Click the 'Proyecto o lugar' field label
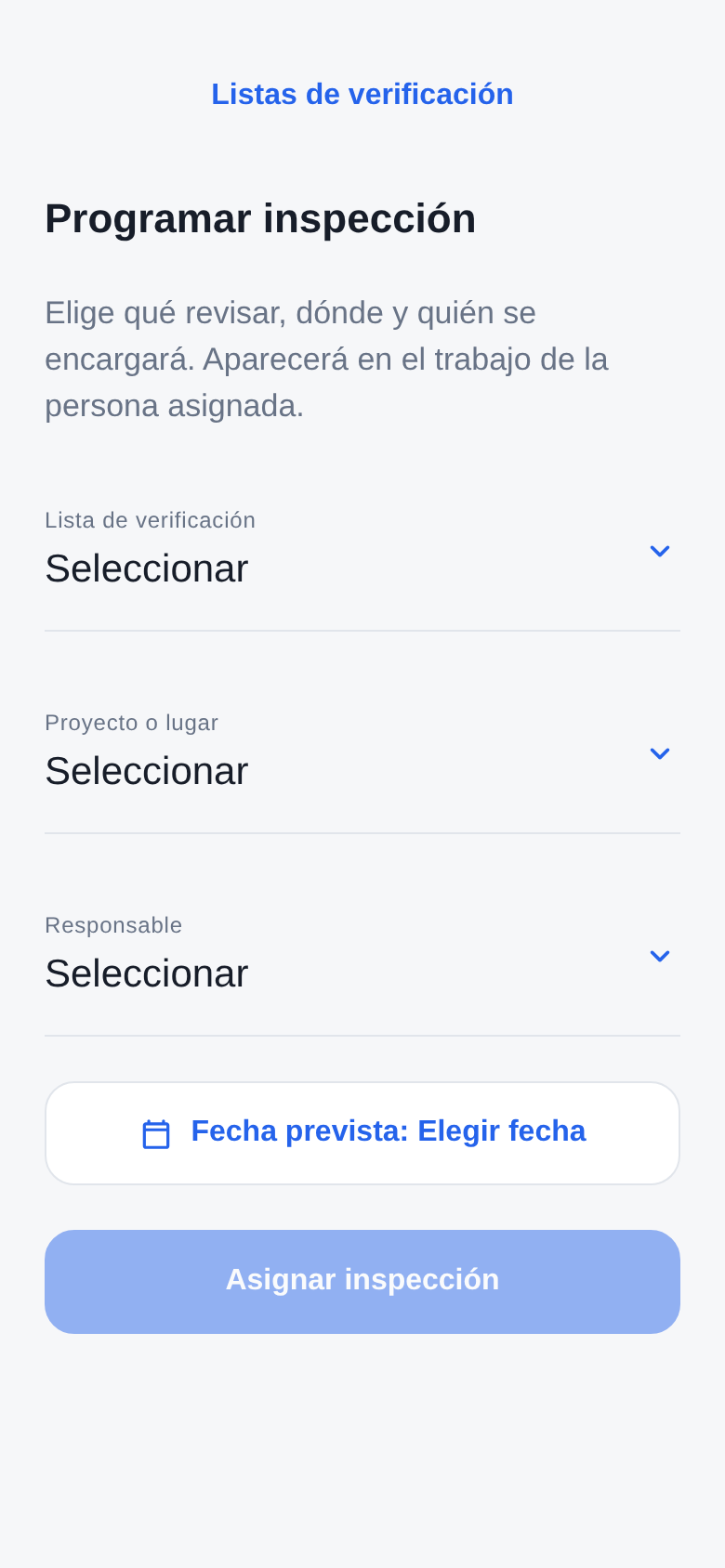The width and height of the screenshot is (725, 1568). pos(131,723)
